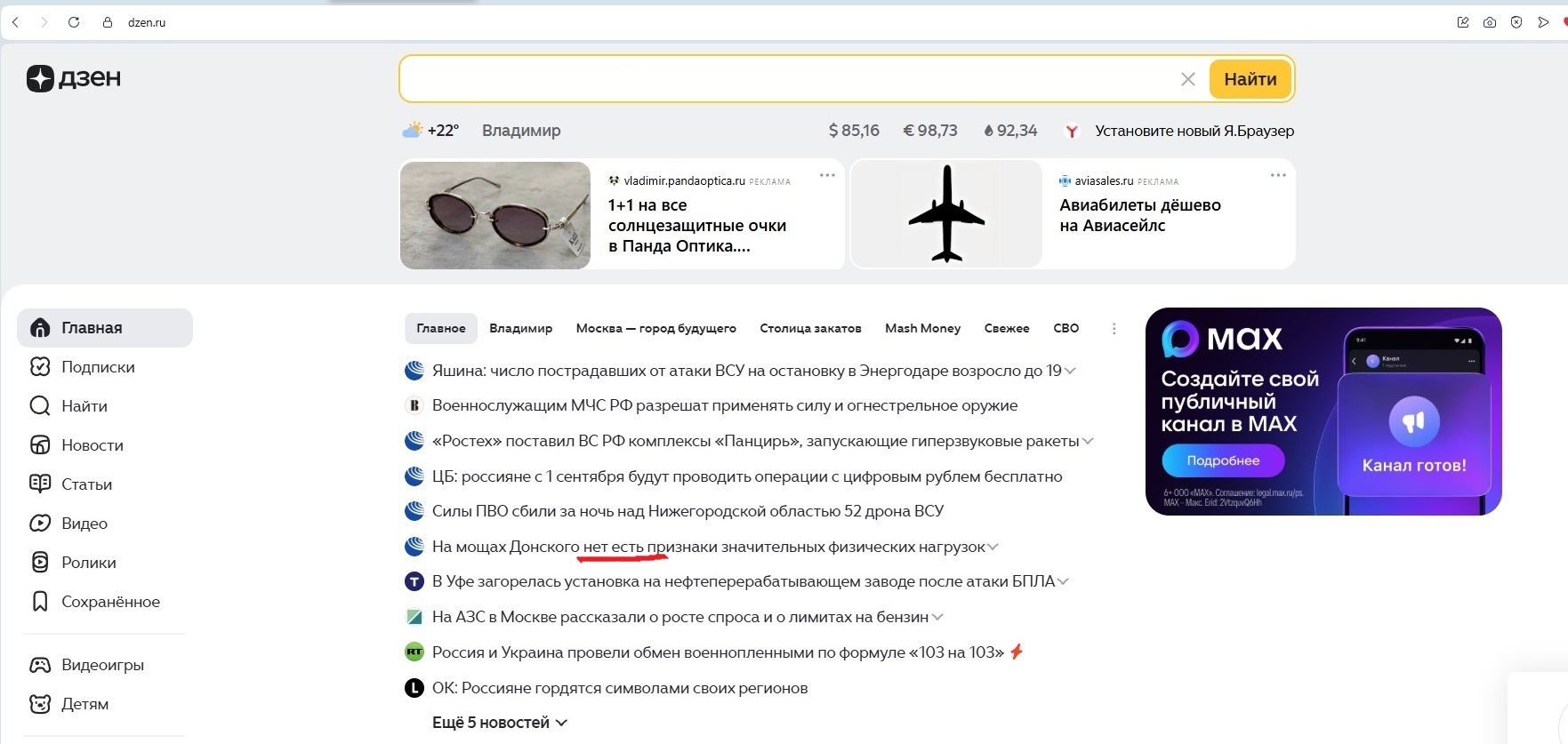Open the Владимир city weather link
Screen dimensions: 1568x744
click(521, 131)
